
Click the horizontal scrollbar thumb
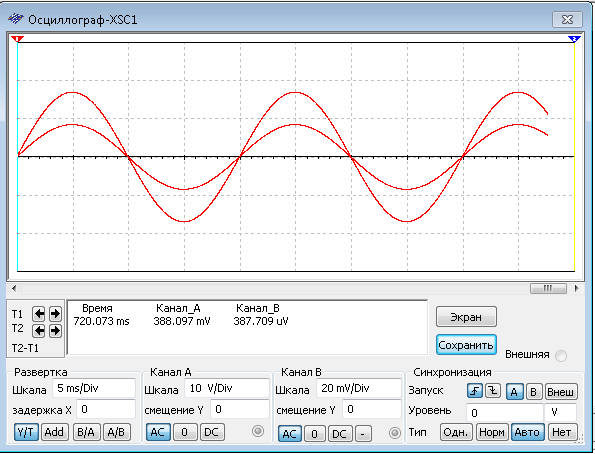click(548, 288)
